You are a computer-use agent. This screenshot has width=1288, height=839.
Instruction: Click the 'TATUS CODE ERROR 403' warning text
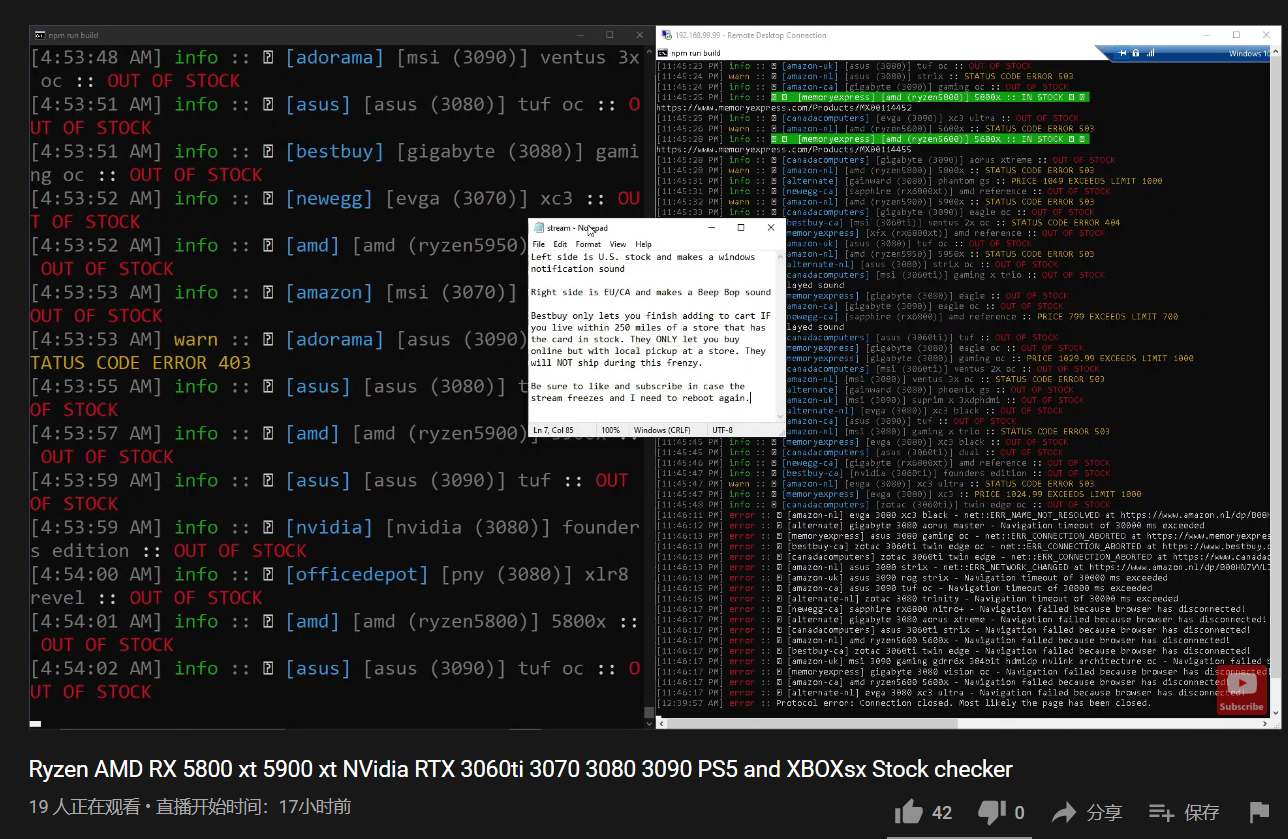pos(141,362)
